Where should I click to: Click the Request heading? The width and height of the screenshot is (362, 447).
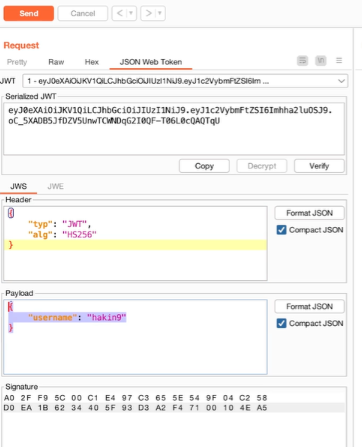(21, 45)
